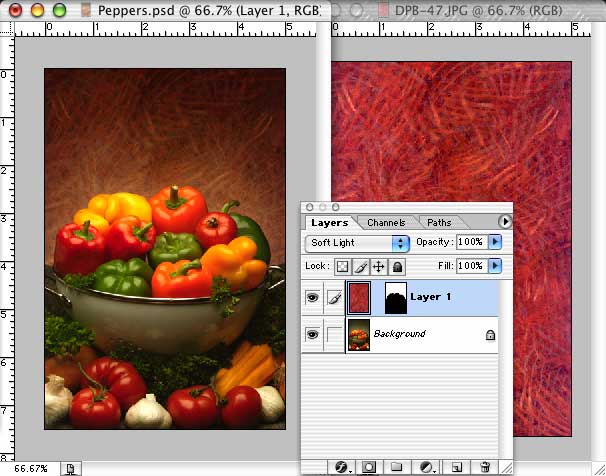Open the new adjustment layer menu
The image size is (606, 476).
(x=427, y=468)
